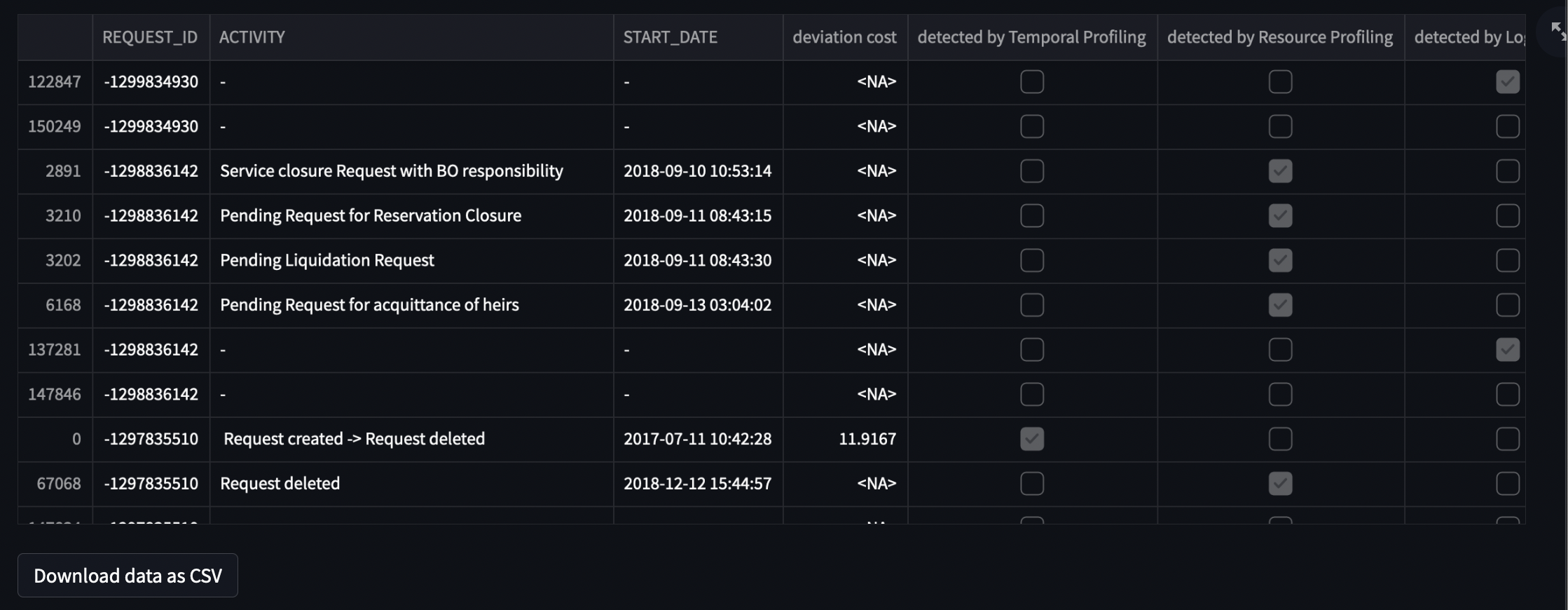Screen dimensions: 1568x610
Task: Select row index 67068
Action: (x=55, y=484)
